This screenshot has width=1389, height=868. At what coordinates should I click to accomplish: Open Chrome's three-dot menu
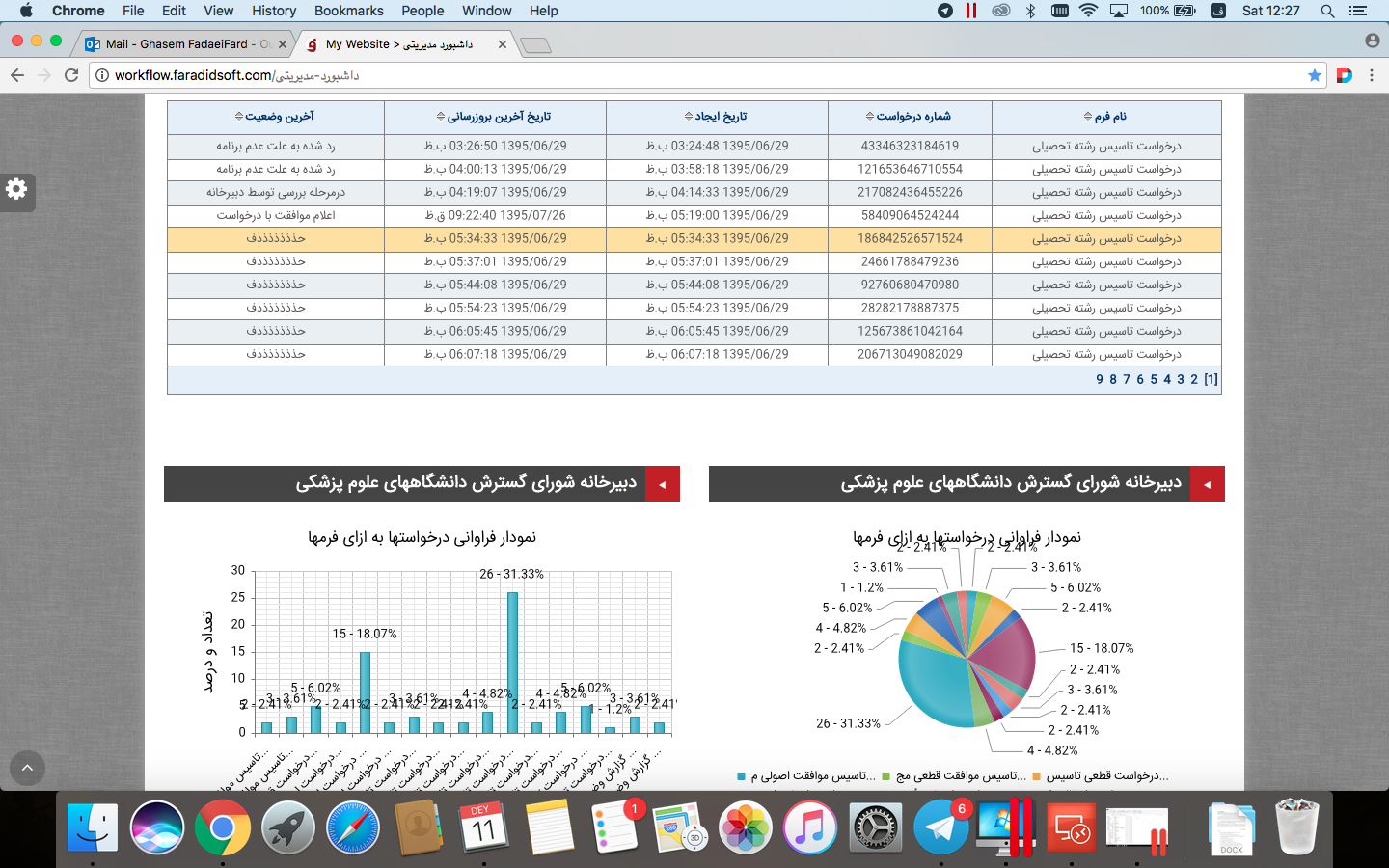tap(1371, 75)
